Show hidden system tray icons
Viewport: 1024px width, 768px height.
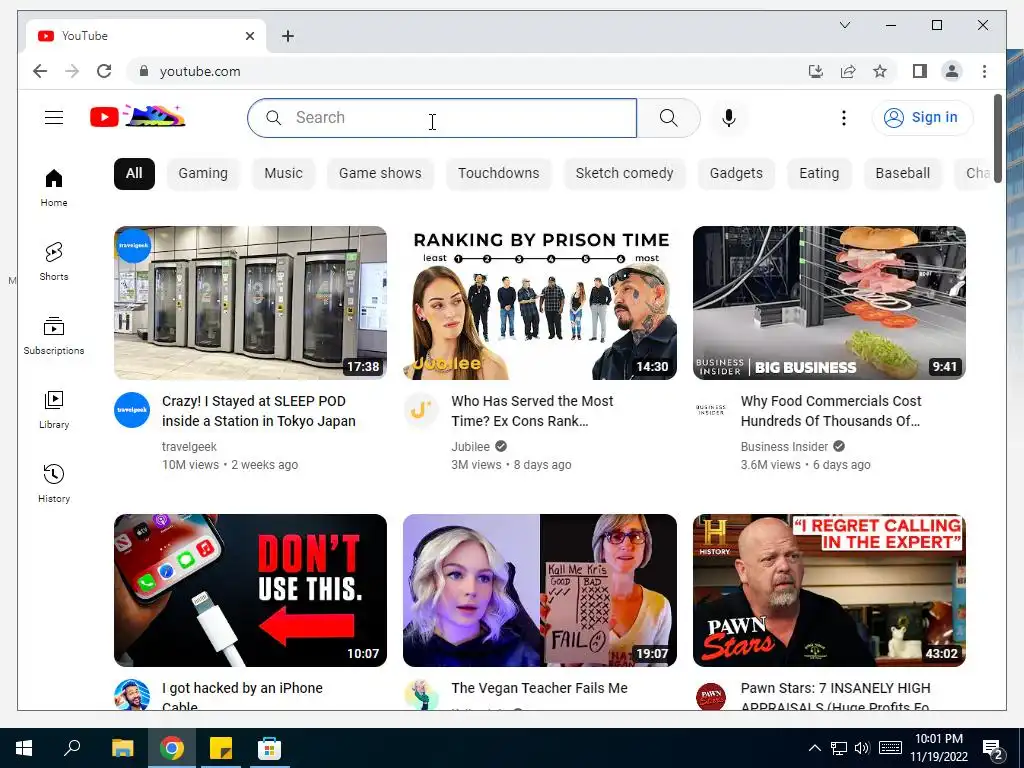[814, 748]
